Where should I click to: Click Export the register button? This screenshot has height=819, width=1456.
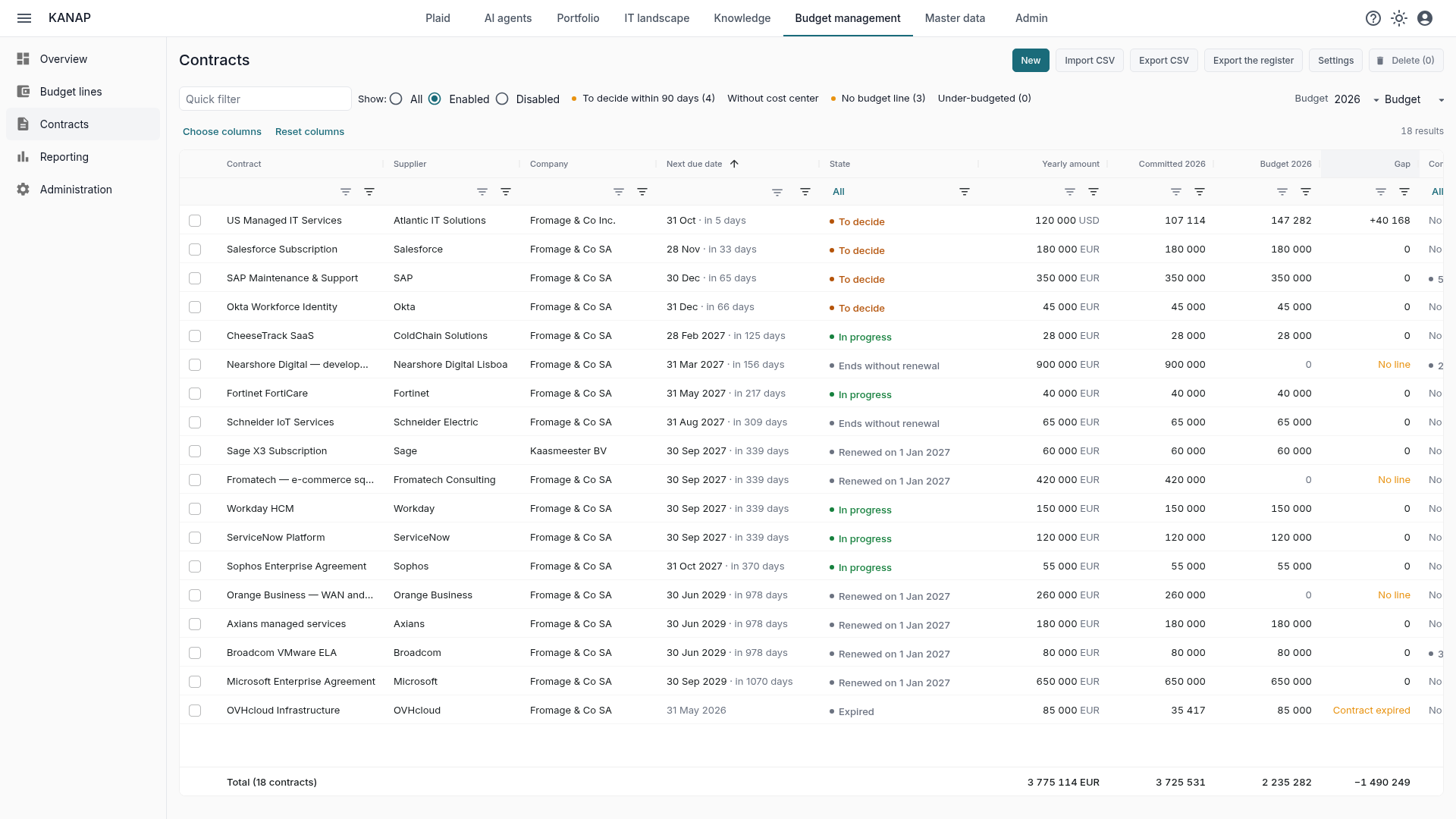pyautogui.click(x=1253, y=61)
